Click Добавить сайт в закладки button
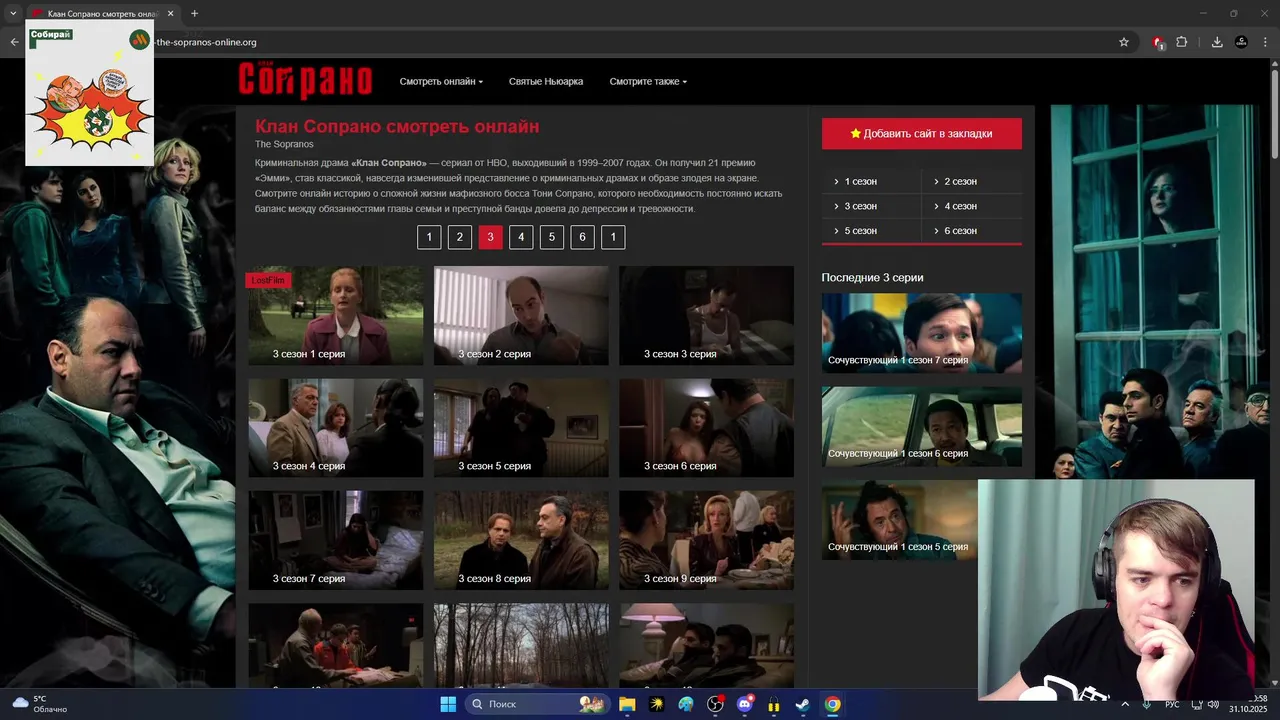 click(922, 133)
